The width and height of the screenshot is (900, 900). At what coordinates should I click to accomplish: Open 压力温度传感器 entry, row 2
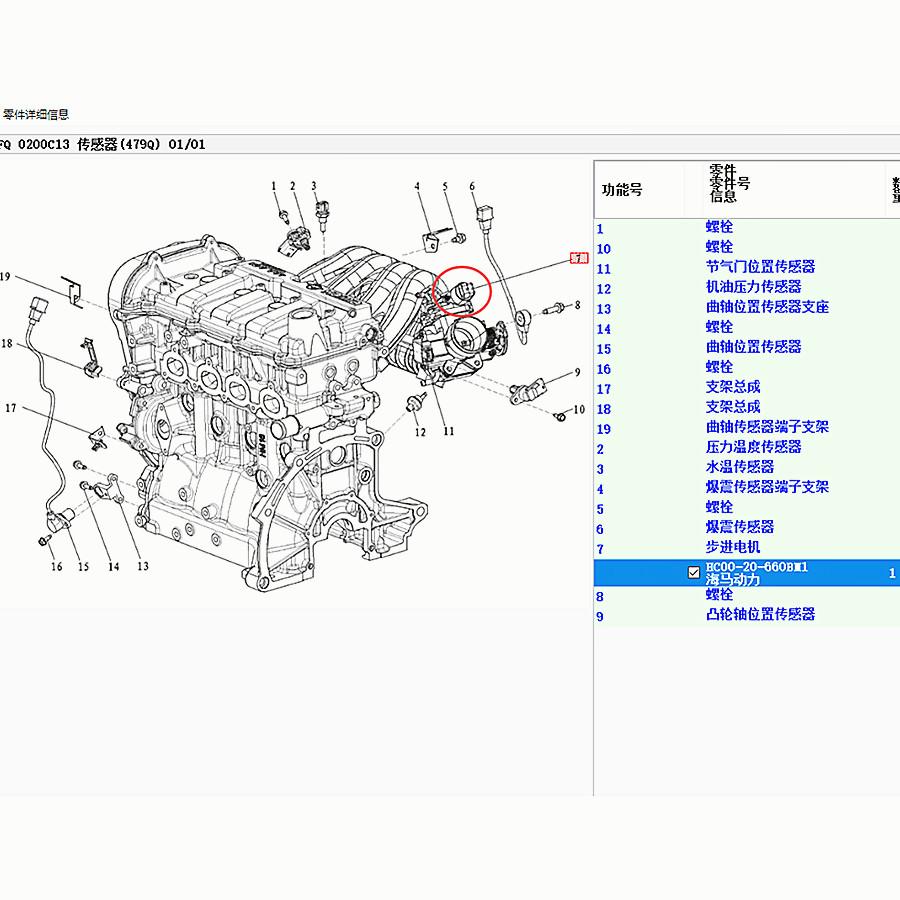(x=747, y=448)
